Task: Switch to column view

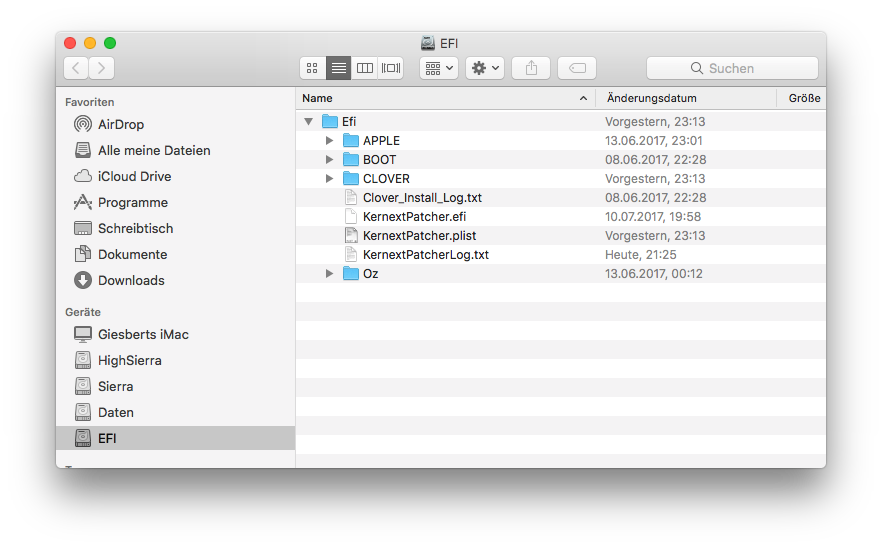Action: click(x=364, y=68)
